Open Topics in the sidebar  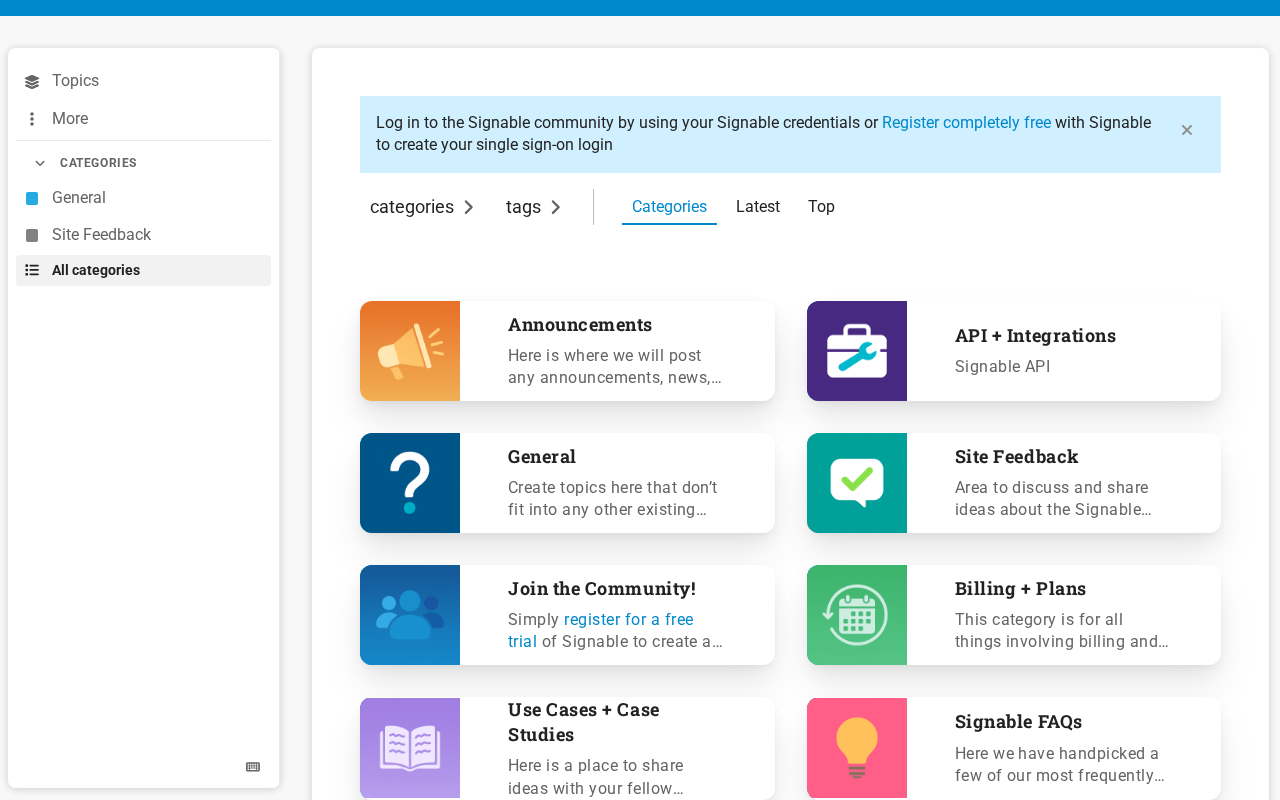point(143,81)
